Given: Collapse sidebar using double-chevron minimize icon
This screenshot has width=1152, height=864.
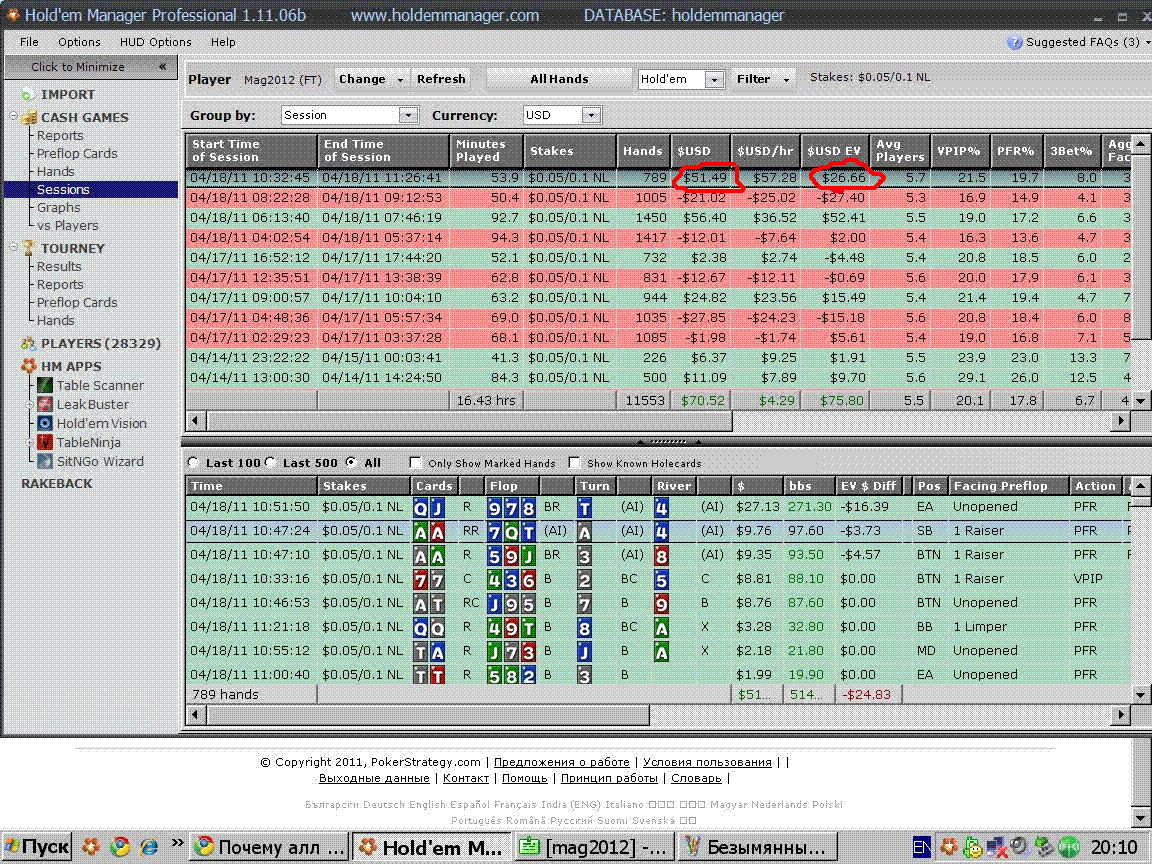Looking at the screenshot, I should coord(162,67).
